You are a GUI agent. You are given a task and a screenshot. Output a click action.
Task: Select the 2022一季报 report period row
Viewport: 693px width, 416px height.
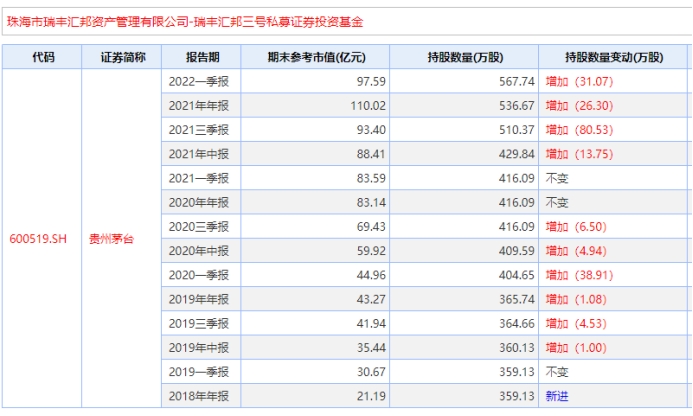point(200,81)
